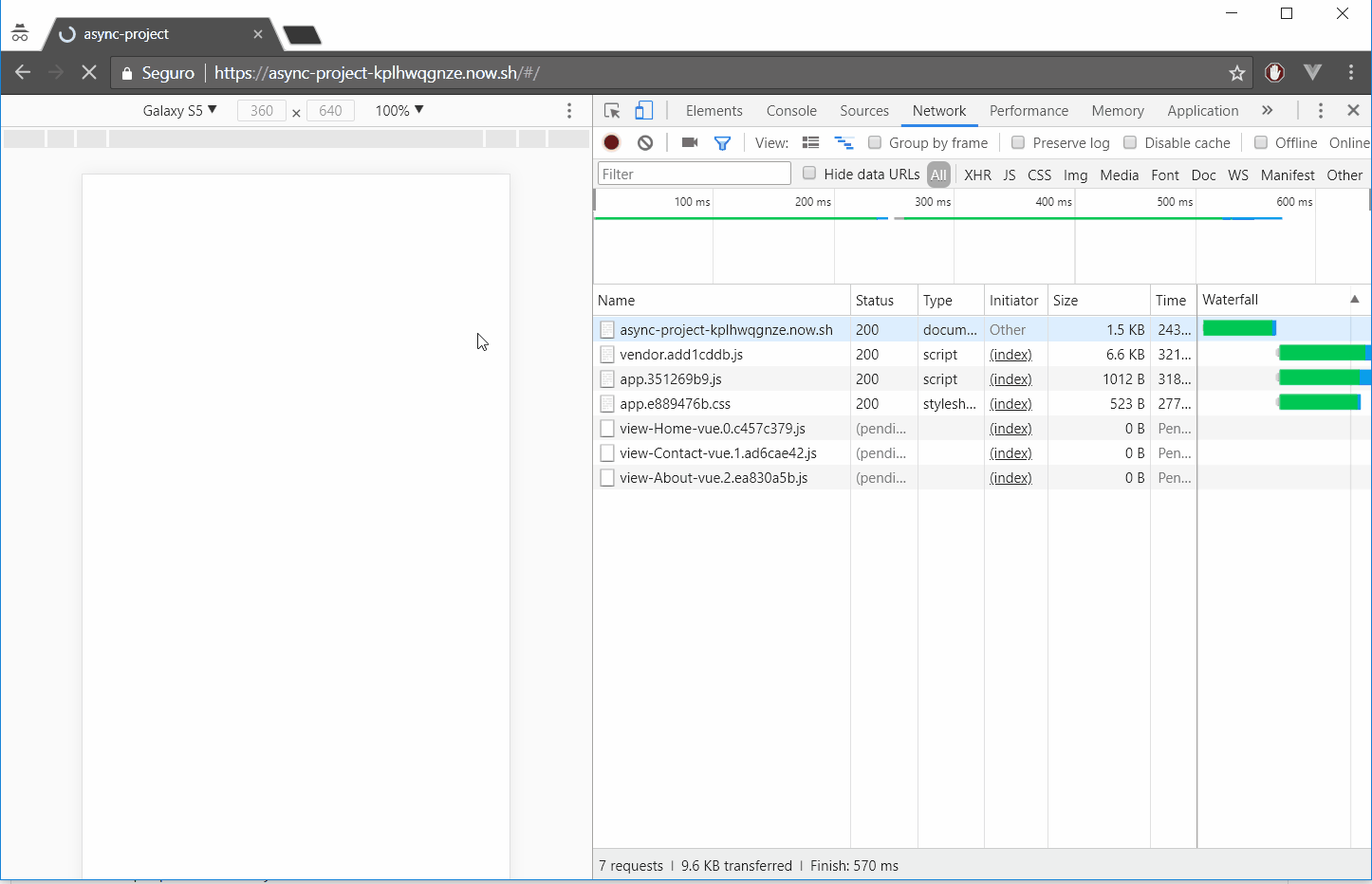1372x884 pixels.
Task: Stop loading the page
Action: (x=89, y=72)
